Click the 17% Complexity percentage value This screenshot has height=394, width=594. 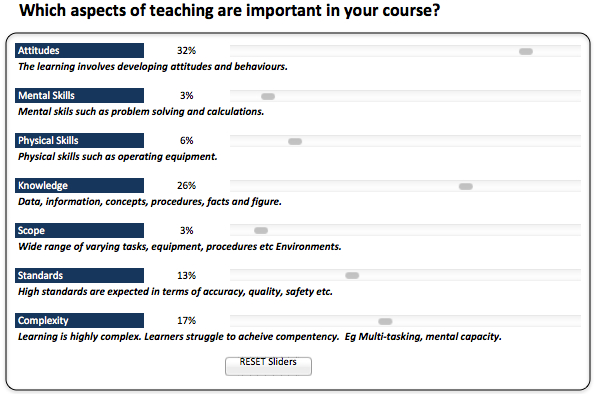186,321
